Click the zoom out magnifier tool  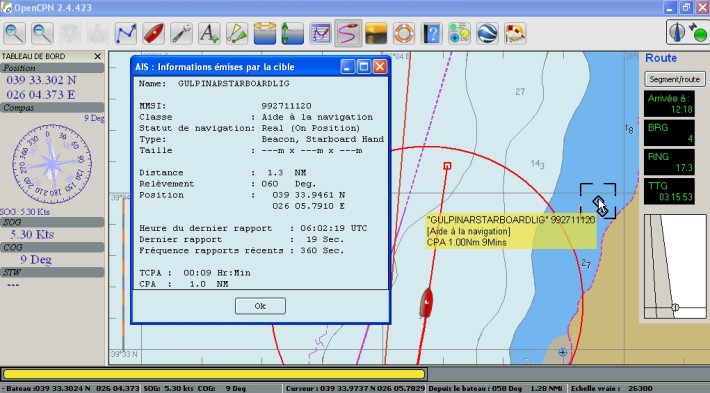click(x=42, y=33)
